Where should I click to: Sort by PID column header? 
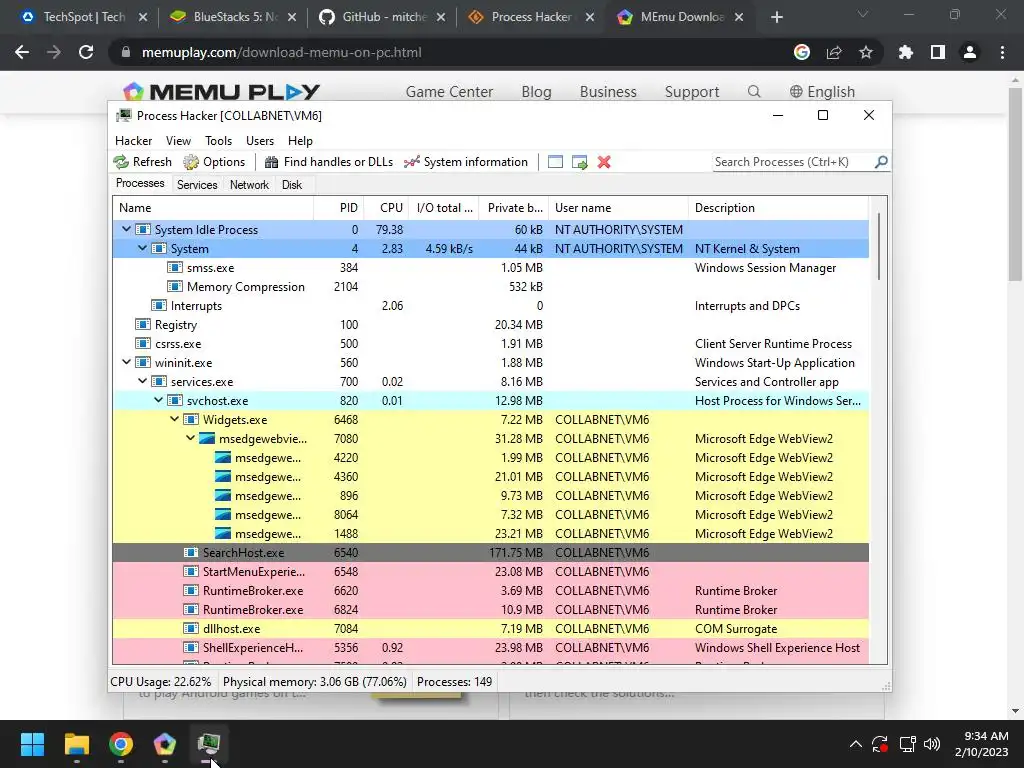click(339, 208)
